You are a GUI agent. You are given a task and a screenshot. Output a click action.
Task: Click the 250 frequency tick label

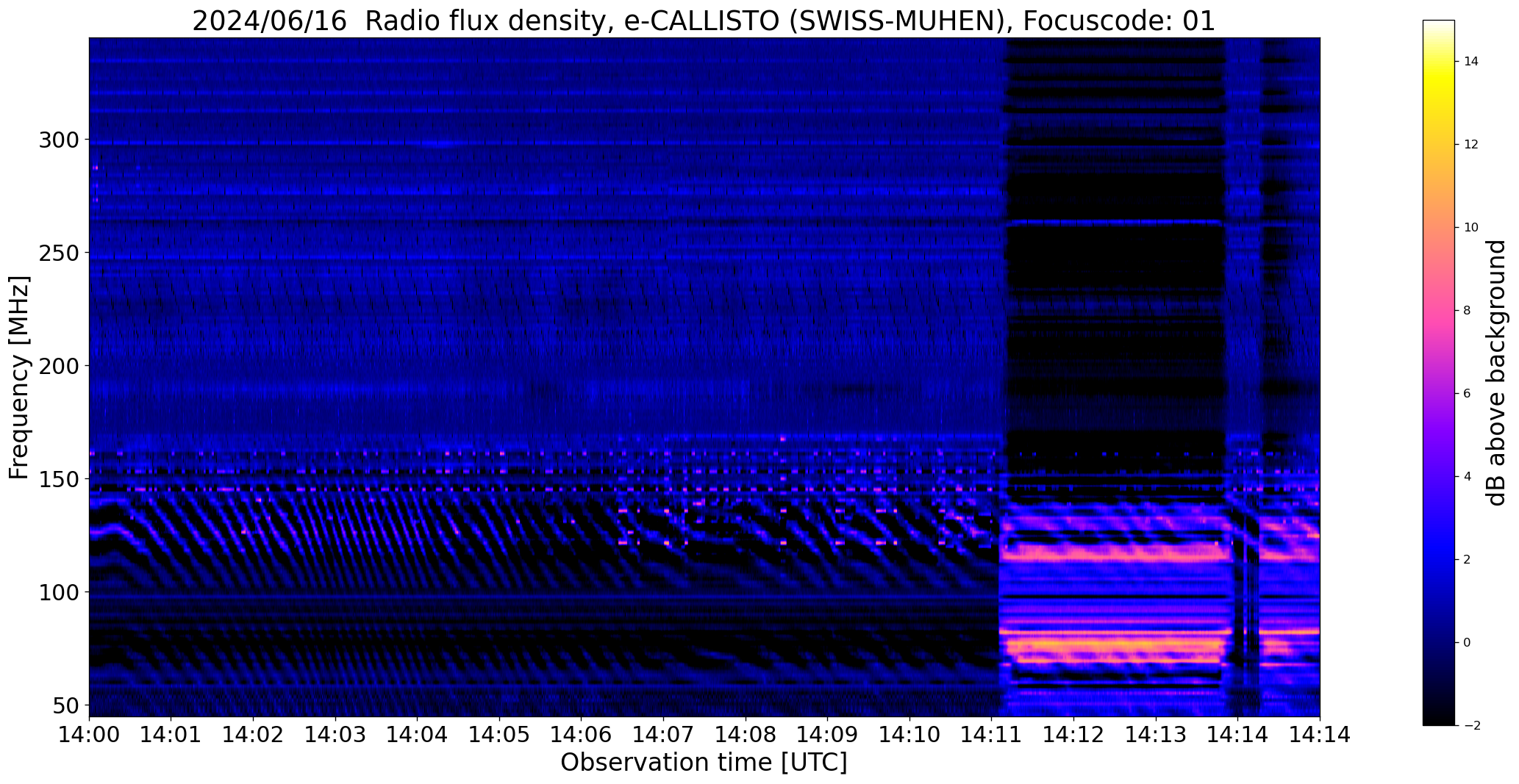click(x=57, y=253)
